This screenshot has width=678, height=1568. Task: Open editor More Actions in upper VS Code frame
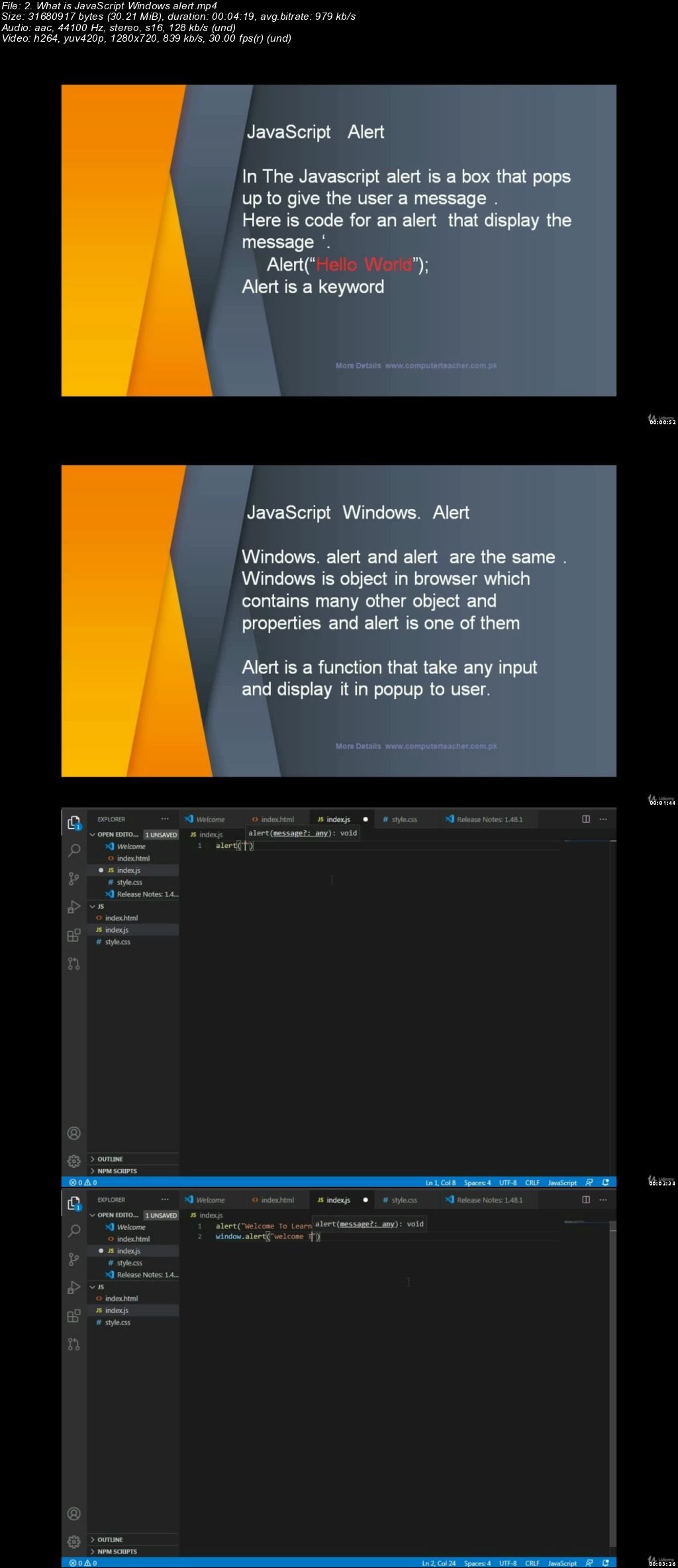coord(603,819)
